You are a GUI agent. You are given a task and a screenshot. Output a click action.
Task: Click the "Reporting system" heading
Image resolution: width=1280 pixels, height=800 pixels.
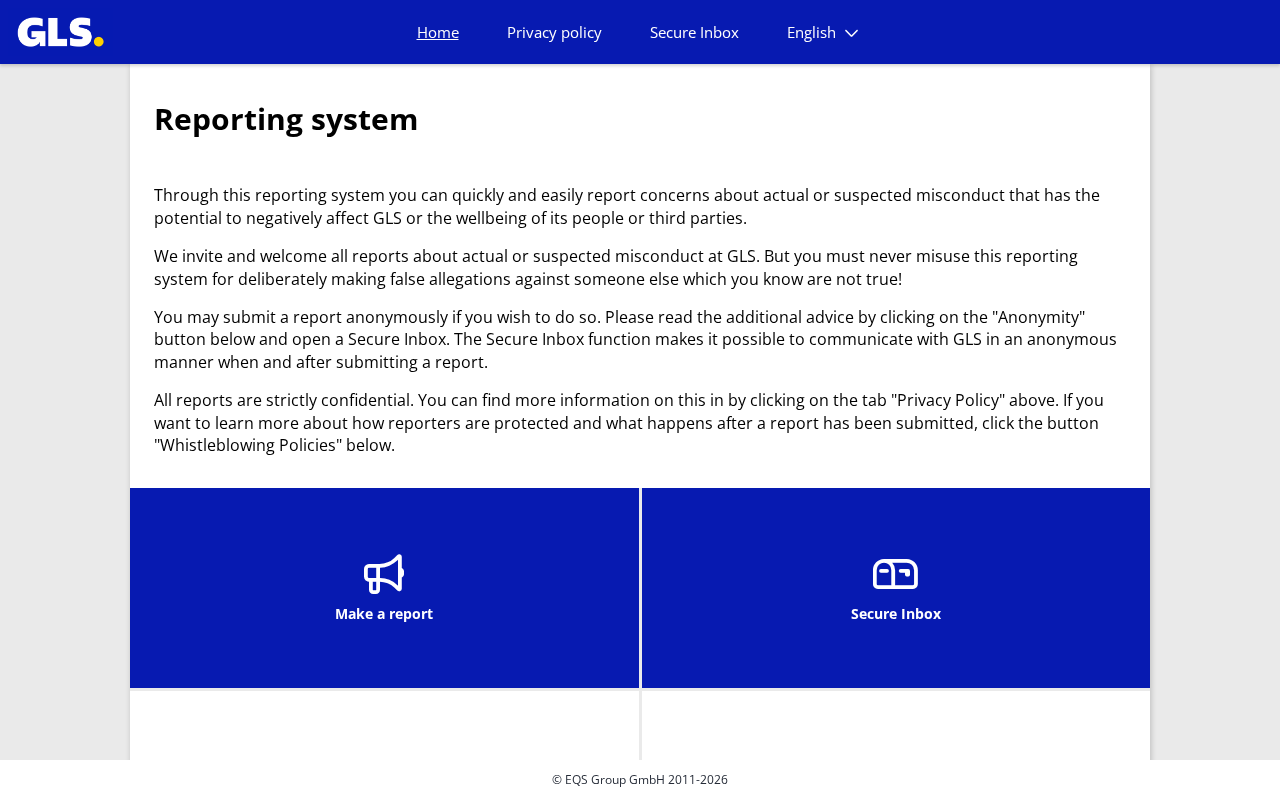click(286, 119)
